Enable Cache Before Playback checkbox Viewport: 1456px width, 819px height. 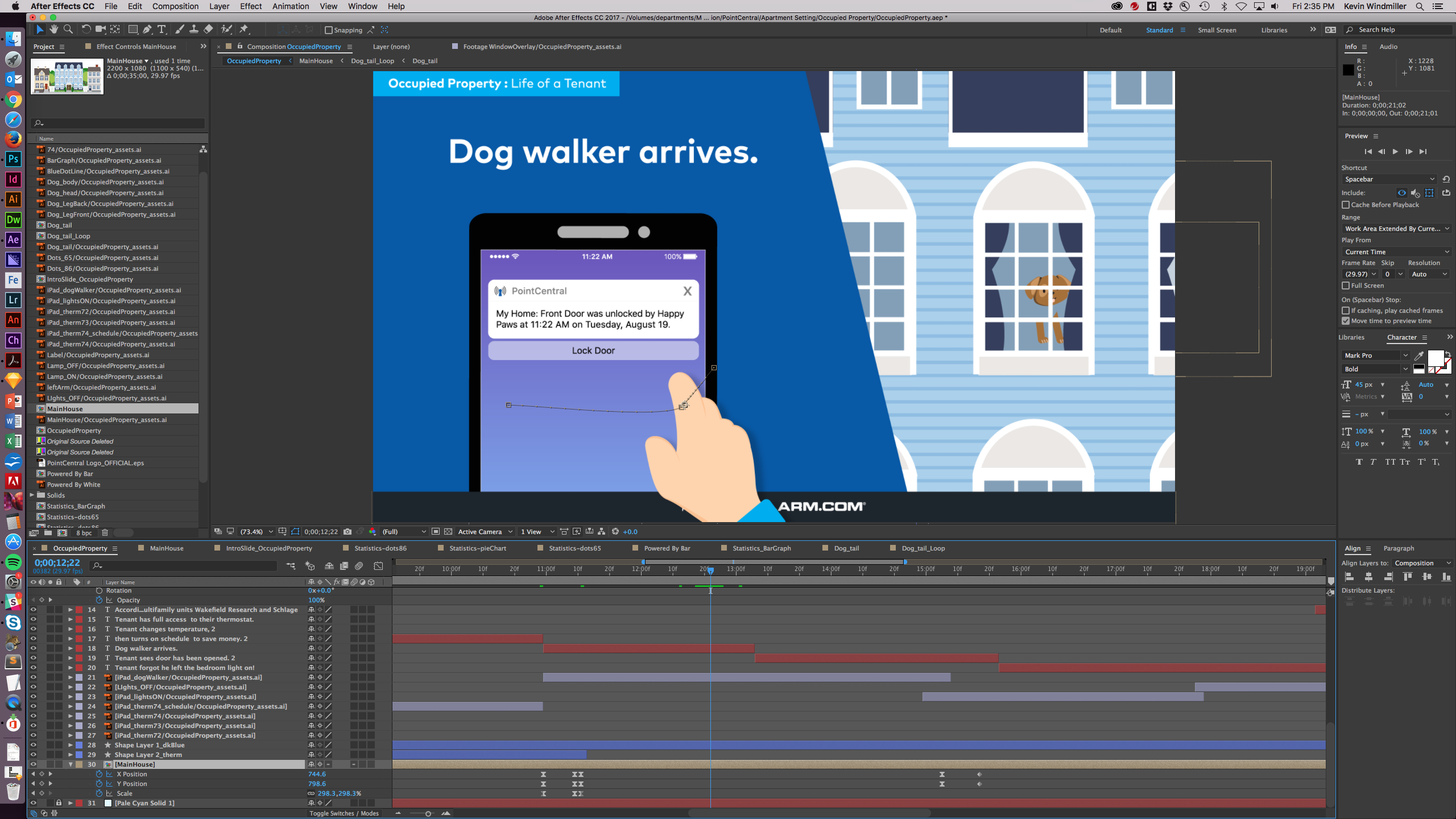[x=1344, y=205]
